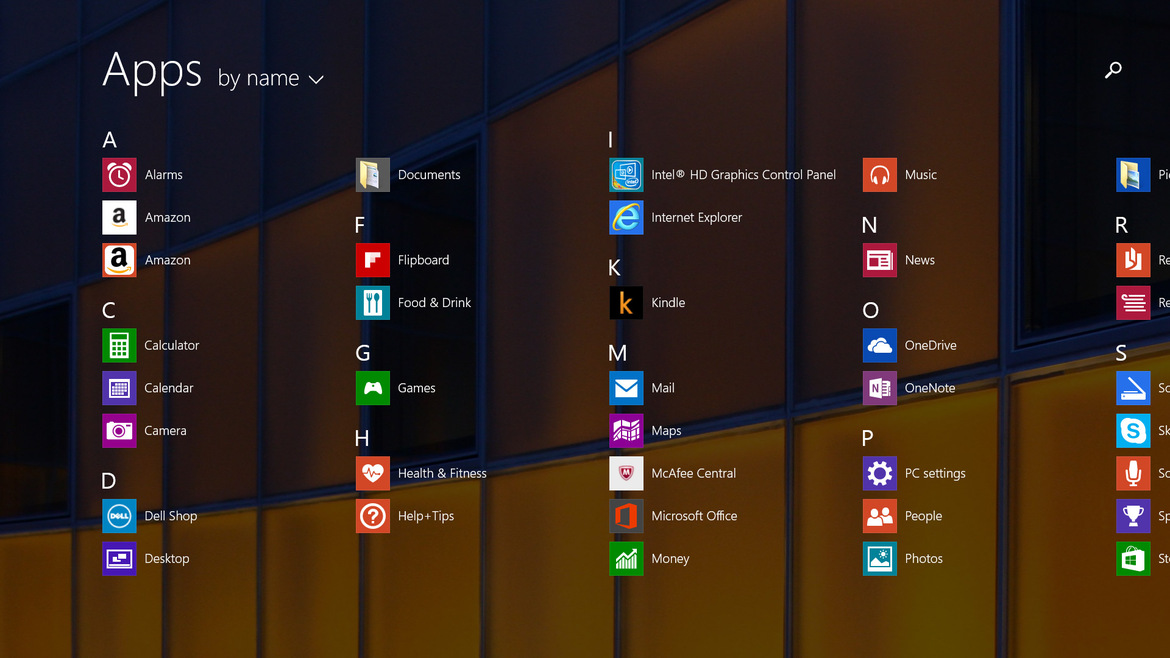Select the letter F group header
Image resolution: width=1170 pixels, height=658 pixels.
tap(360, 225)
